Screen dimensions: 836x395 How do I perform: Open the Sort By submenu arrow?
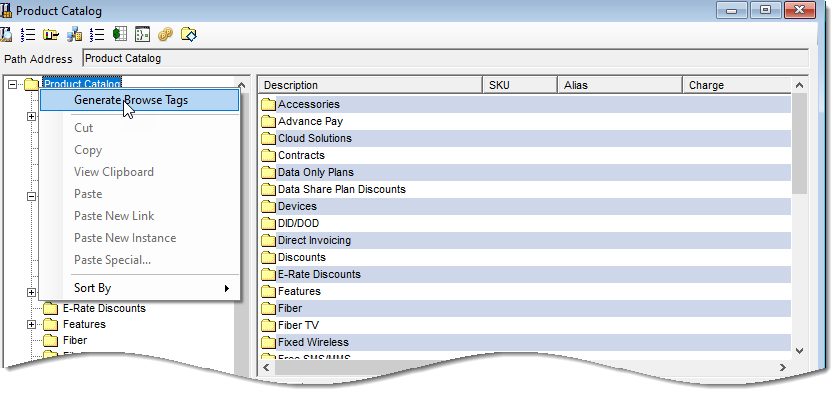[x=227, y=288]
